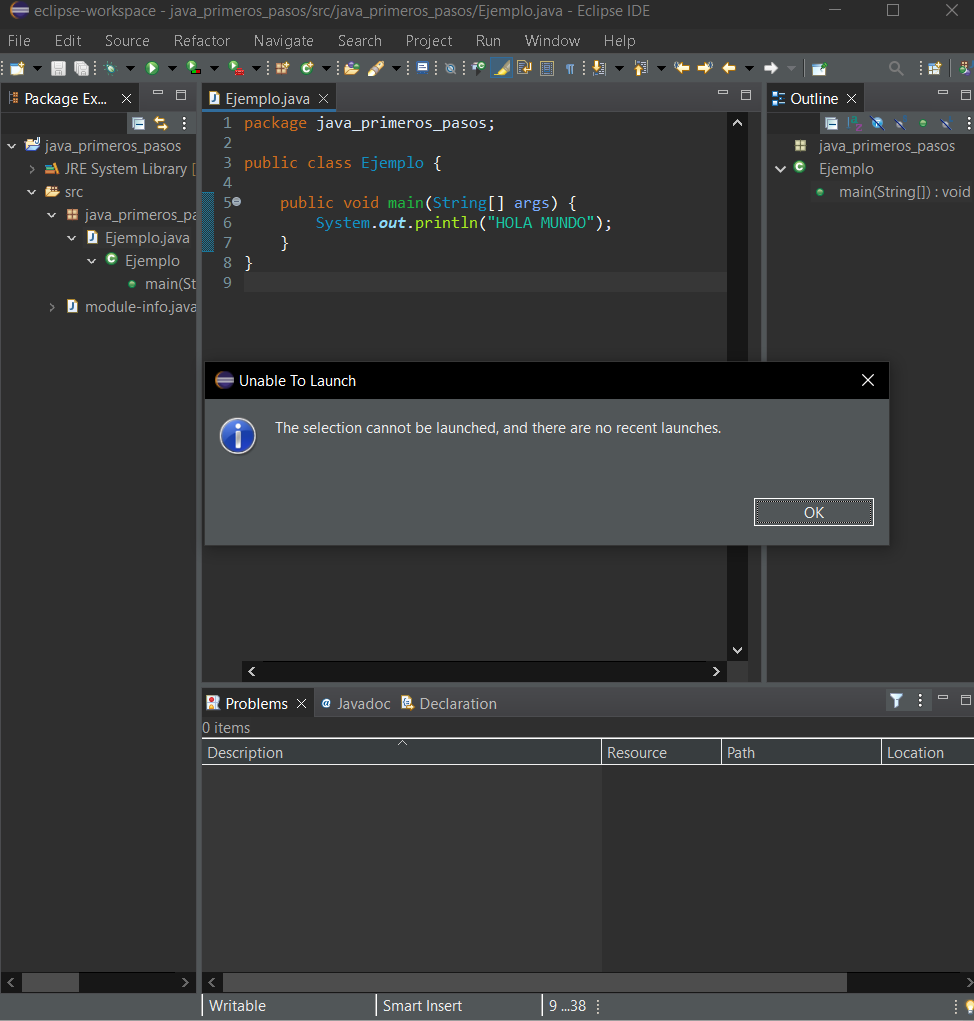Switch to the Javadoc tab
Viewport: 974px width, 1021px height.
coord(355,703)
